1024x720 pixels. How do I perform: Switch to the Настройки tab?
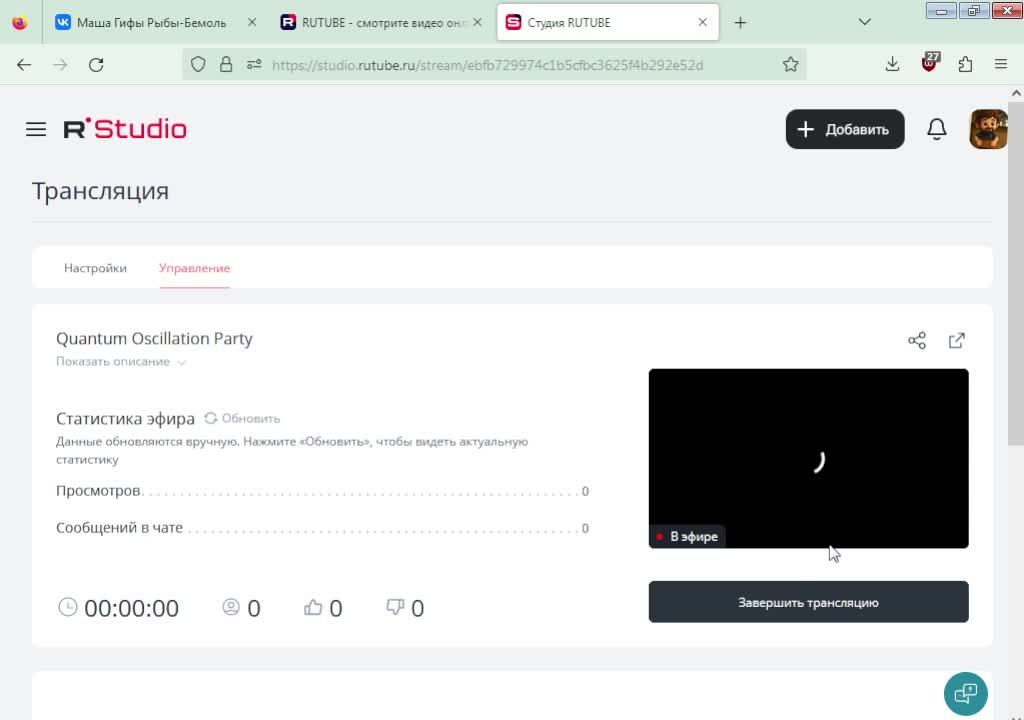point(95,268)
